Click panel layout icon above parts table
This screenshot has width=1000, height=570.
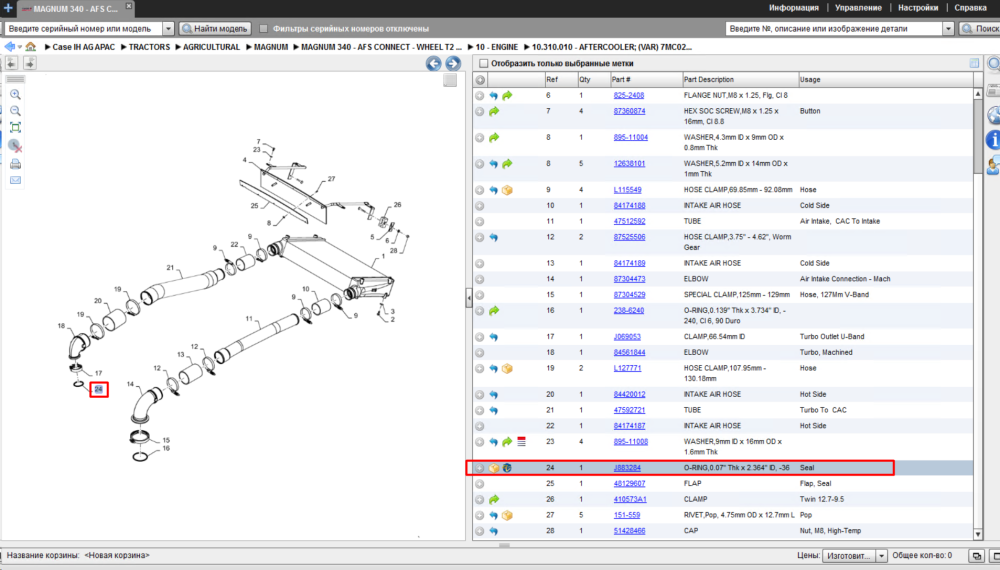pos(974,63)
